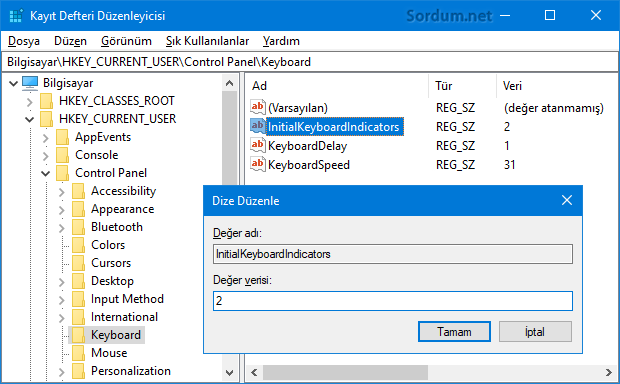Image resolution: width=620 pixels, height=384 pixels.
Task: Click the Değer adı field
Action: pyautogui.click(x=393, y=254)
